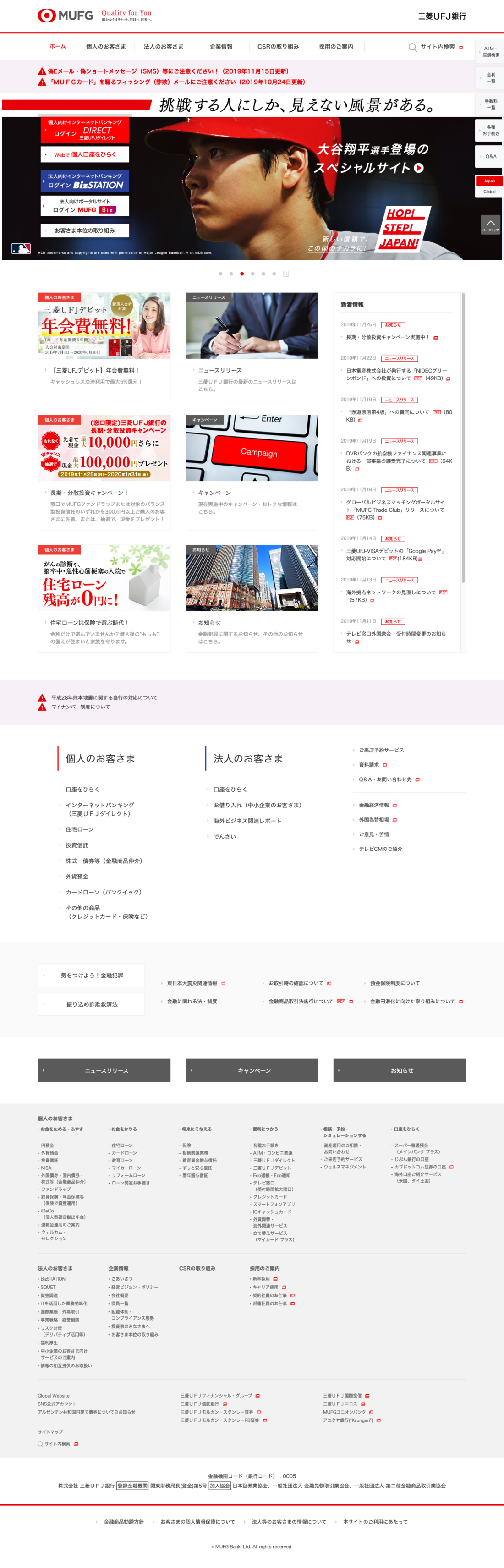Click the warning icon beside 偽Eメール notice
Image resolution: width=504 pixels, height=1568 pixels.
[42, 71]
